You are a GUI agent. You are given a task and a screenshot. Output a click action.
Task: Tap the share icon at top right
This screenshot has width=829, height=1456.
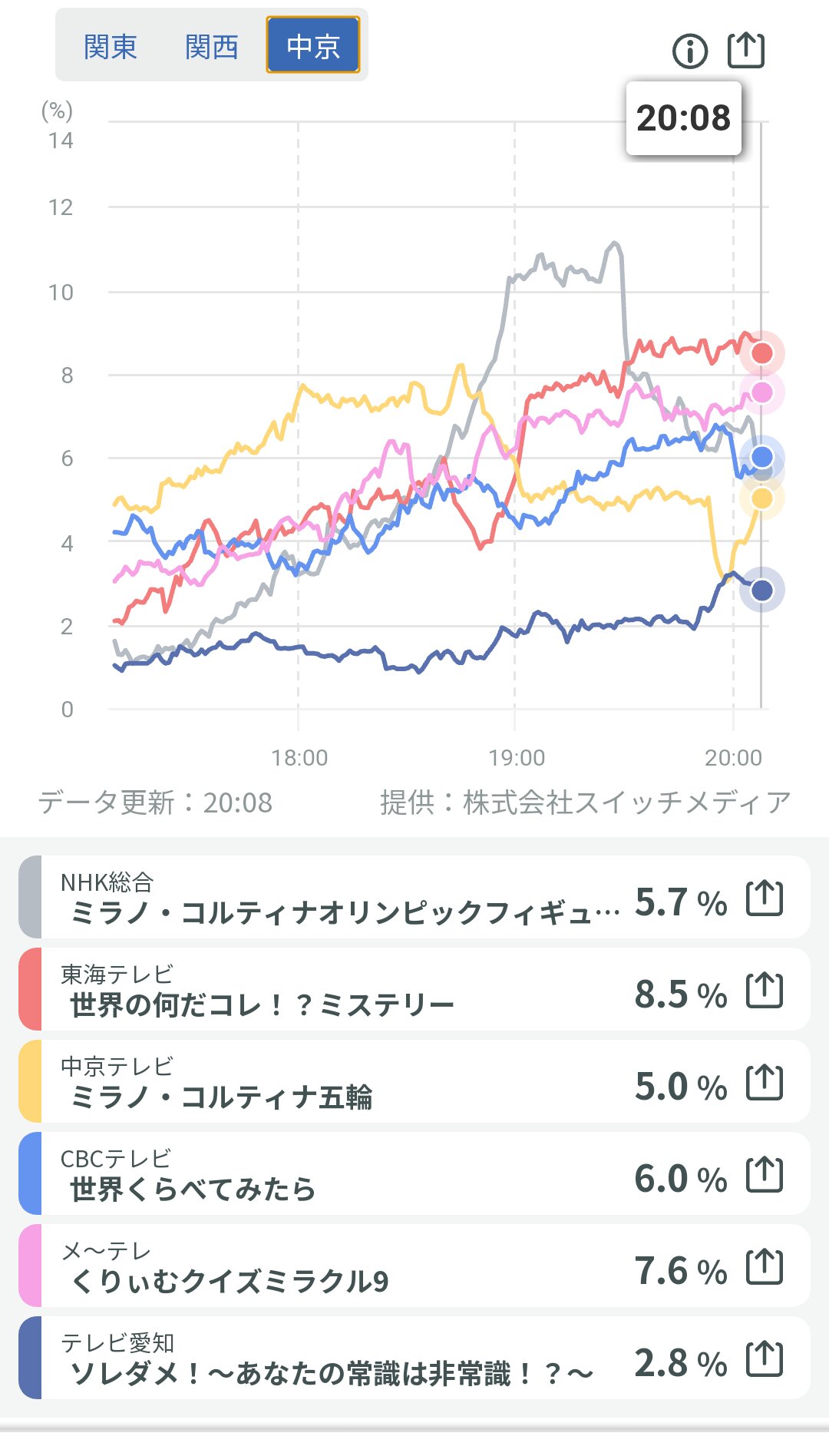(745, 51)
